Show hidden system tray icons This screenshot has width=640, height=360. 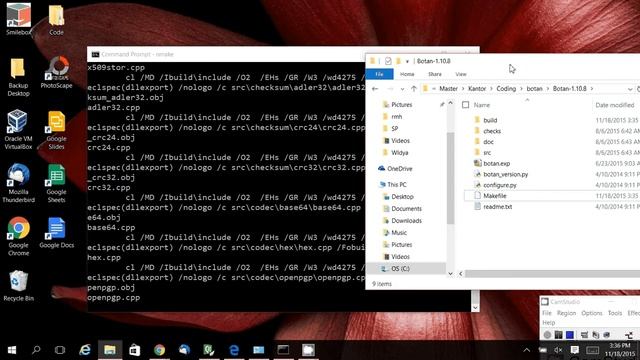(x=527, y=350)
